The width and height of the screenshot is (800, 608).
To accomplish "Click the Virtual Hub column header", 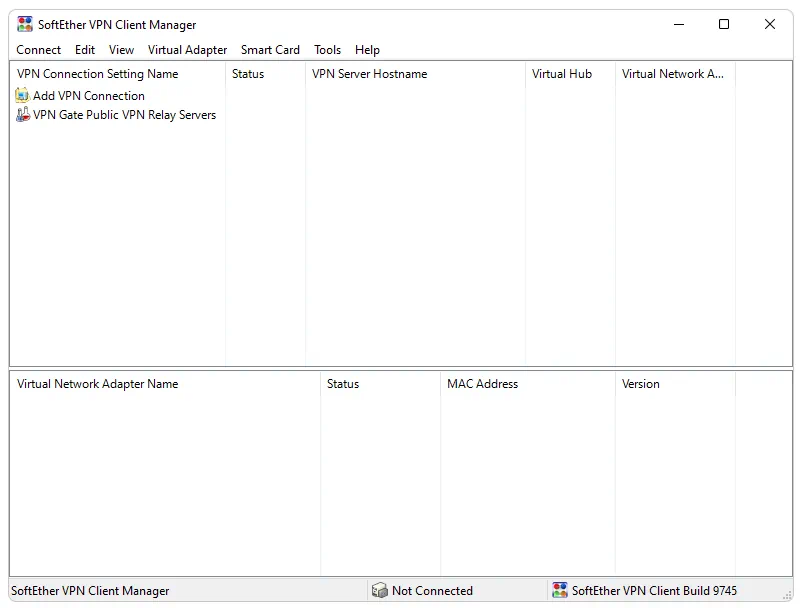I will click(561, 73).
